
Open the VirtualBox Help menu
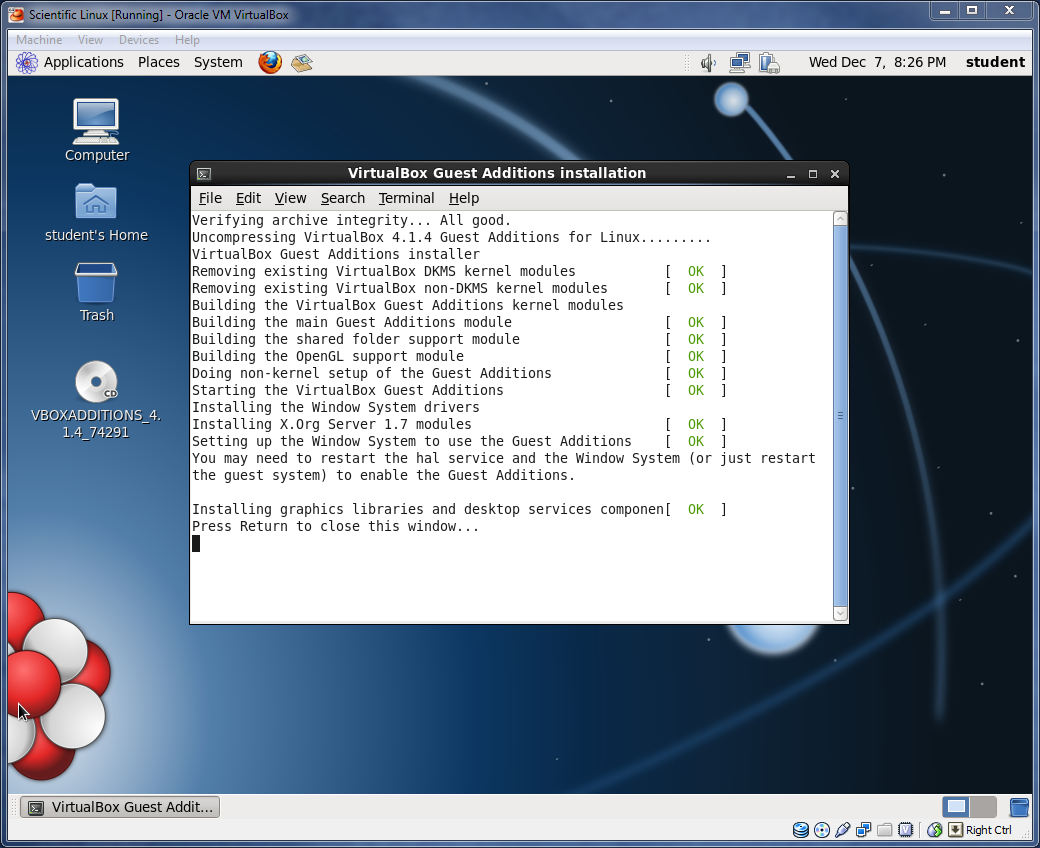click(187, 40)
